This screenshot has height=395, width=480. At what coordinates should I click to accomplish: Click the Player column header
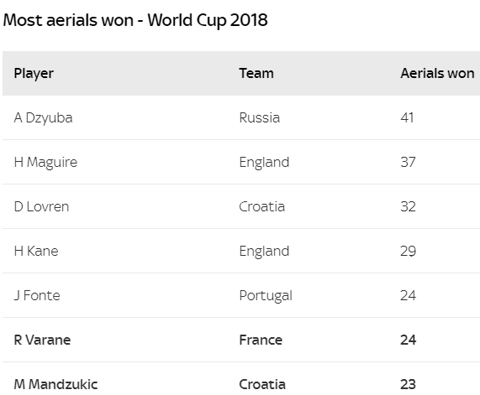(34, 73)
